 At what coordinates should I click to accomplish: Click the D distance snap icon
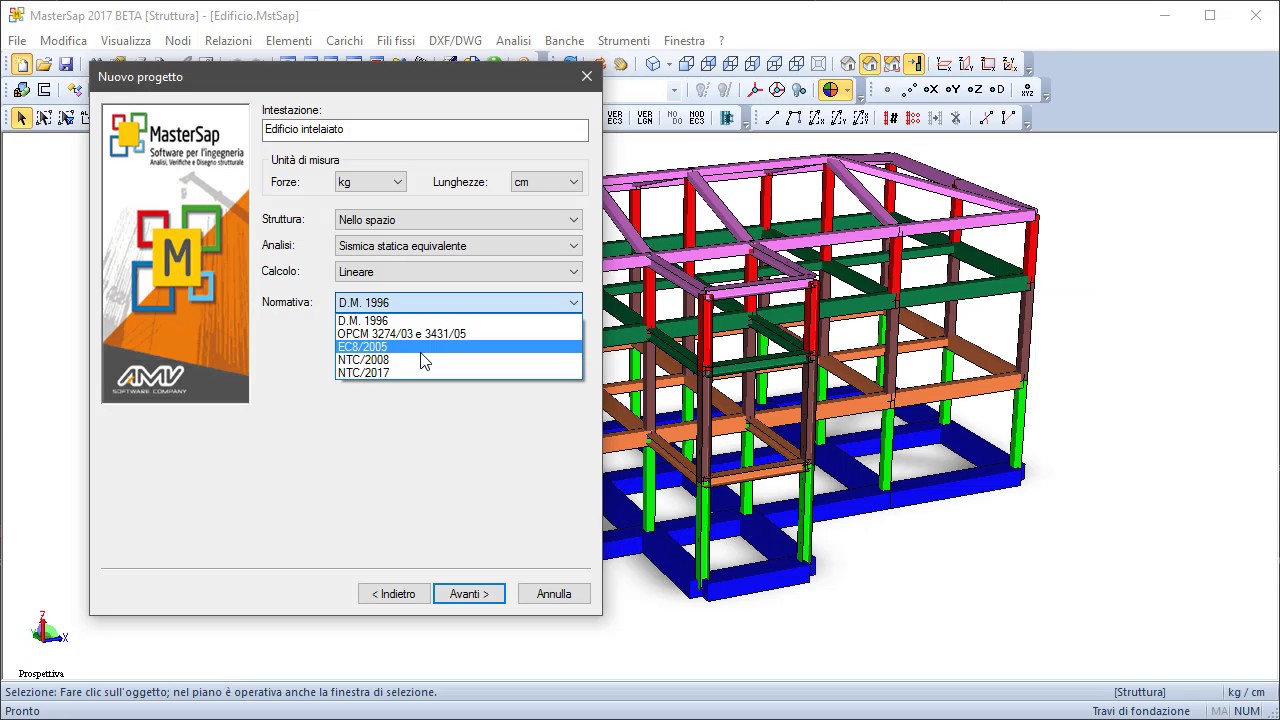click(x=997, y=90)
